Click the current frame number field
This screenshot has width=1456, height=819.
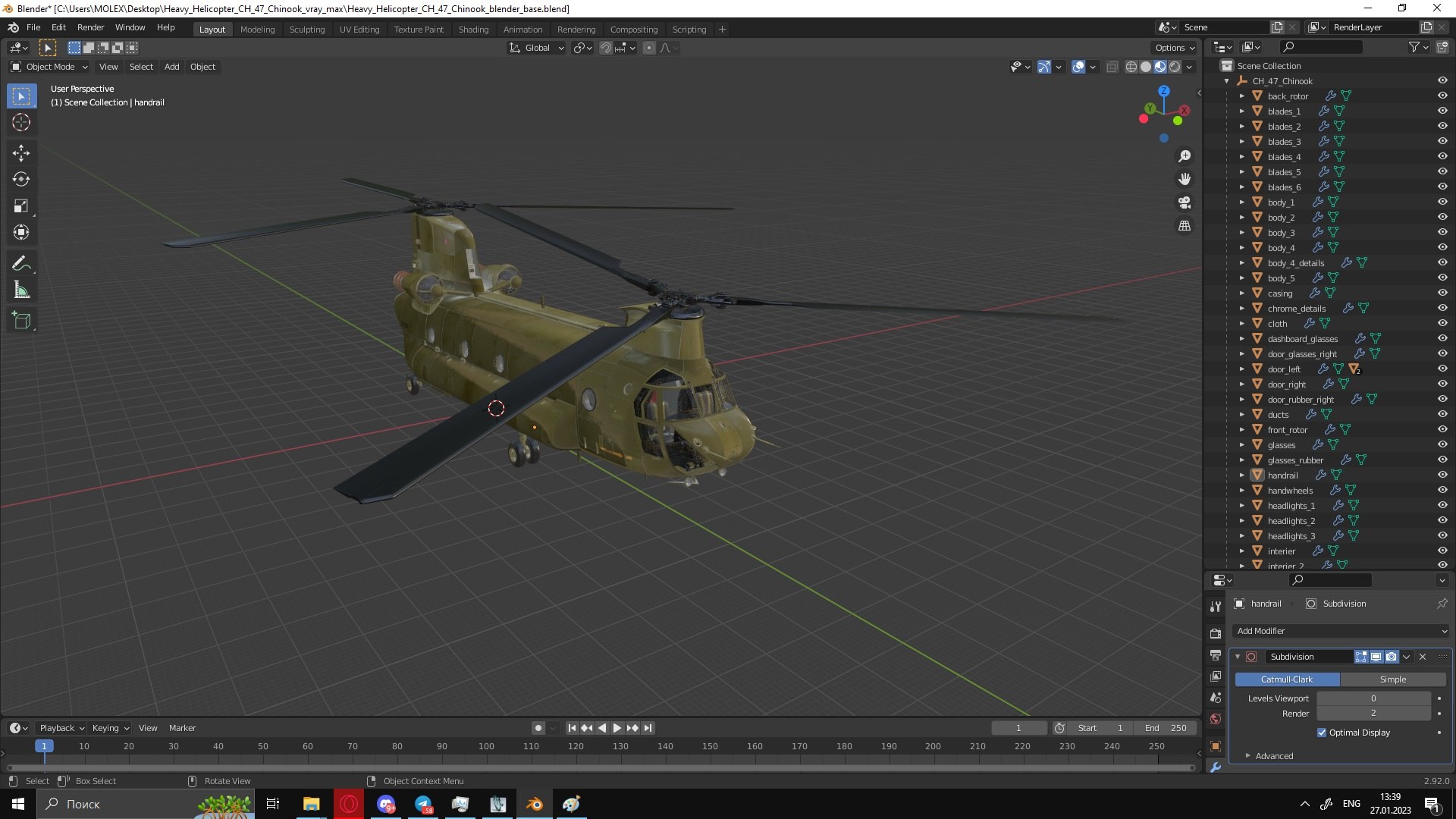(1018, 728)
